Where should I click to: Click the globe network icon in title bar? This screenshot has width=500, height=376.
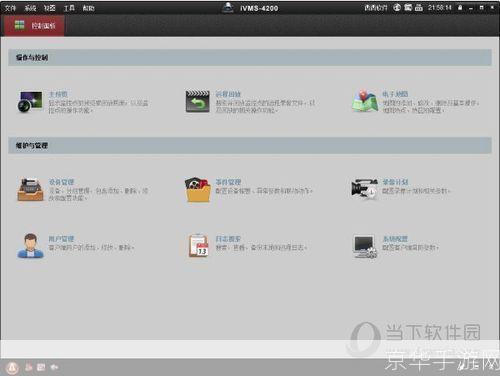397,7
